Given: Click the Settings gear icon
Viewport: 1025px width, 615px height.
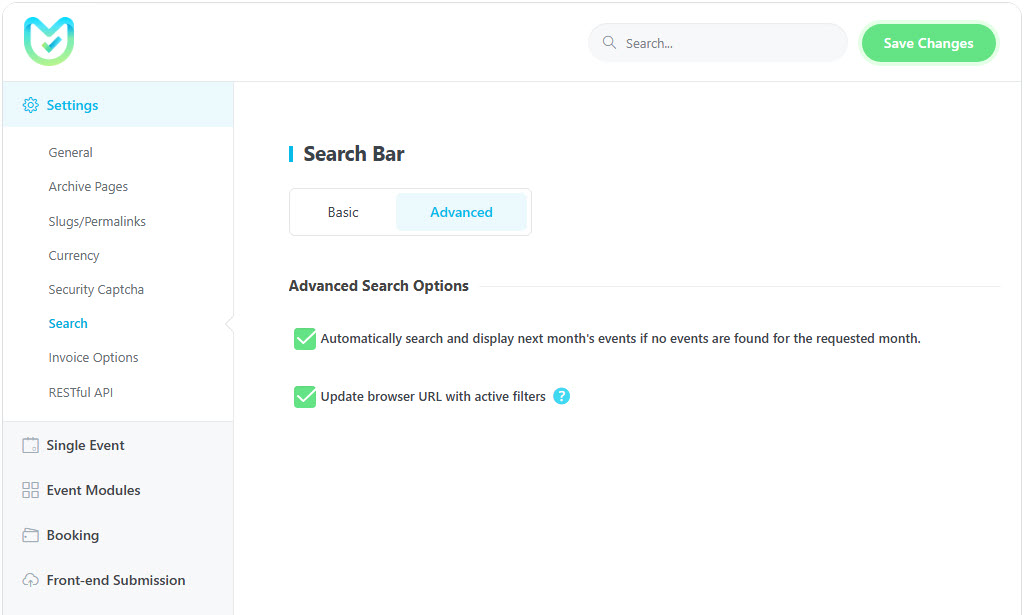Looking at the screenshot, I should point(30,105).
